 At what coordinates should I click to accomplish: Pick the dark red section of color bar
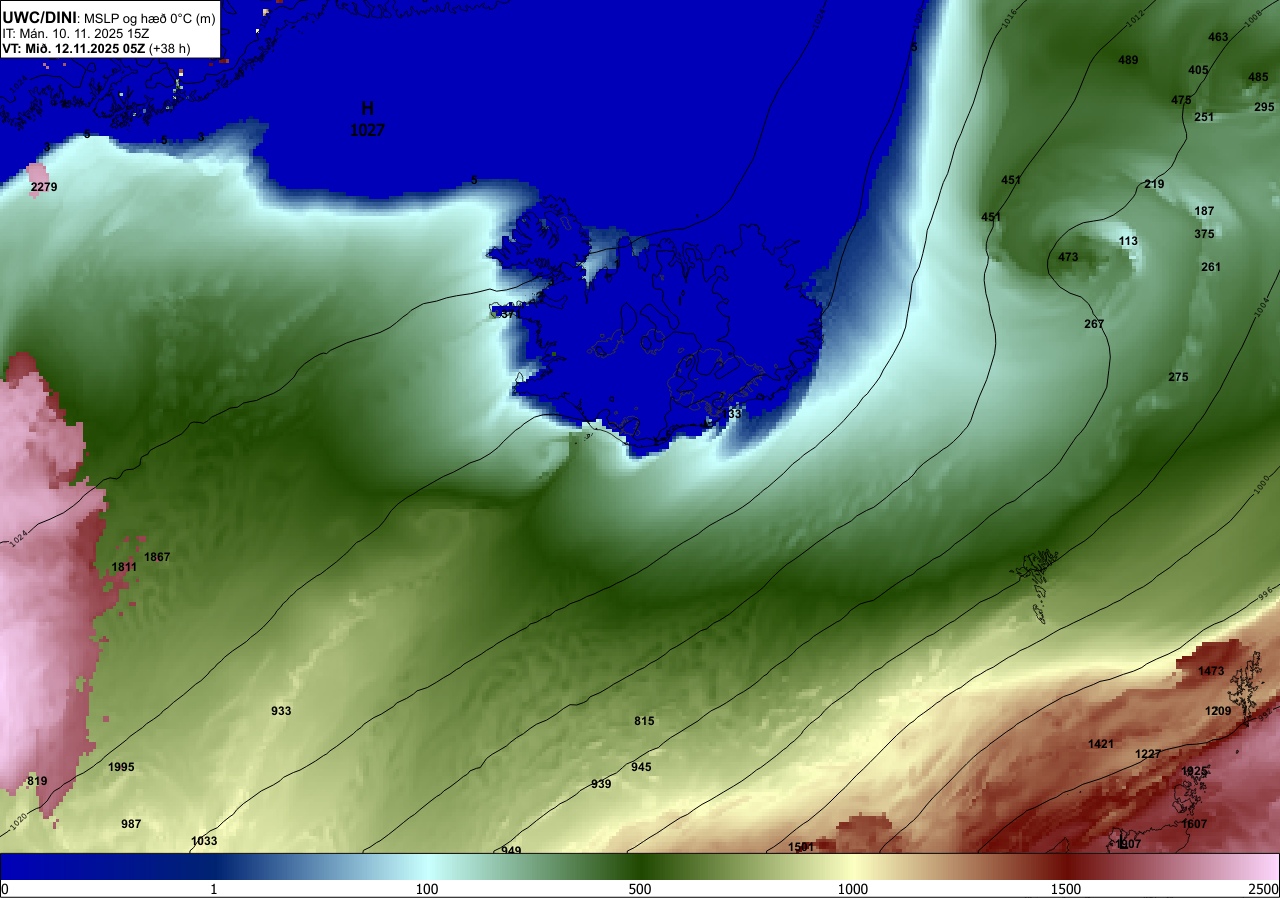[1066, 866]
